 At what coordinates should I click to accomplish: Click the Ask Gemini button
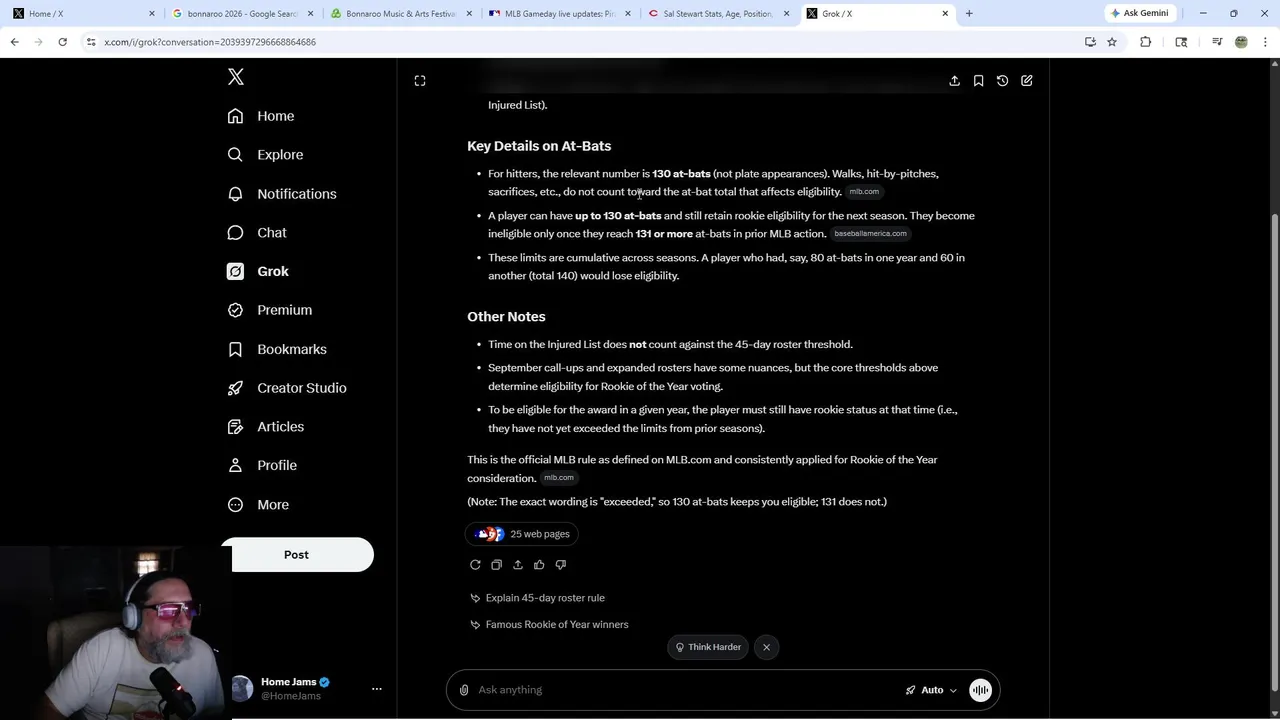1140,13
